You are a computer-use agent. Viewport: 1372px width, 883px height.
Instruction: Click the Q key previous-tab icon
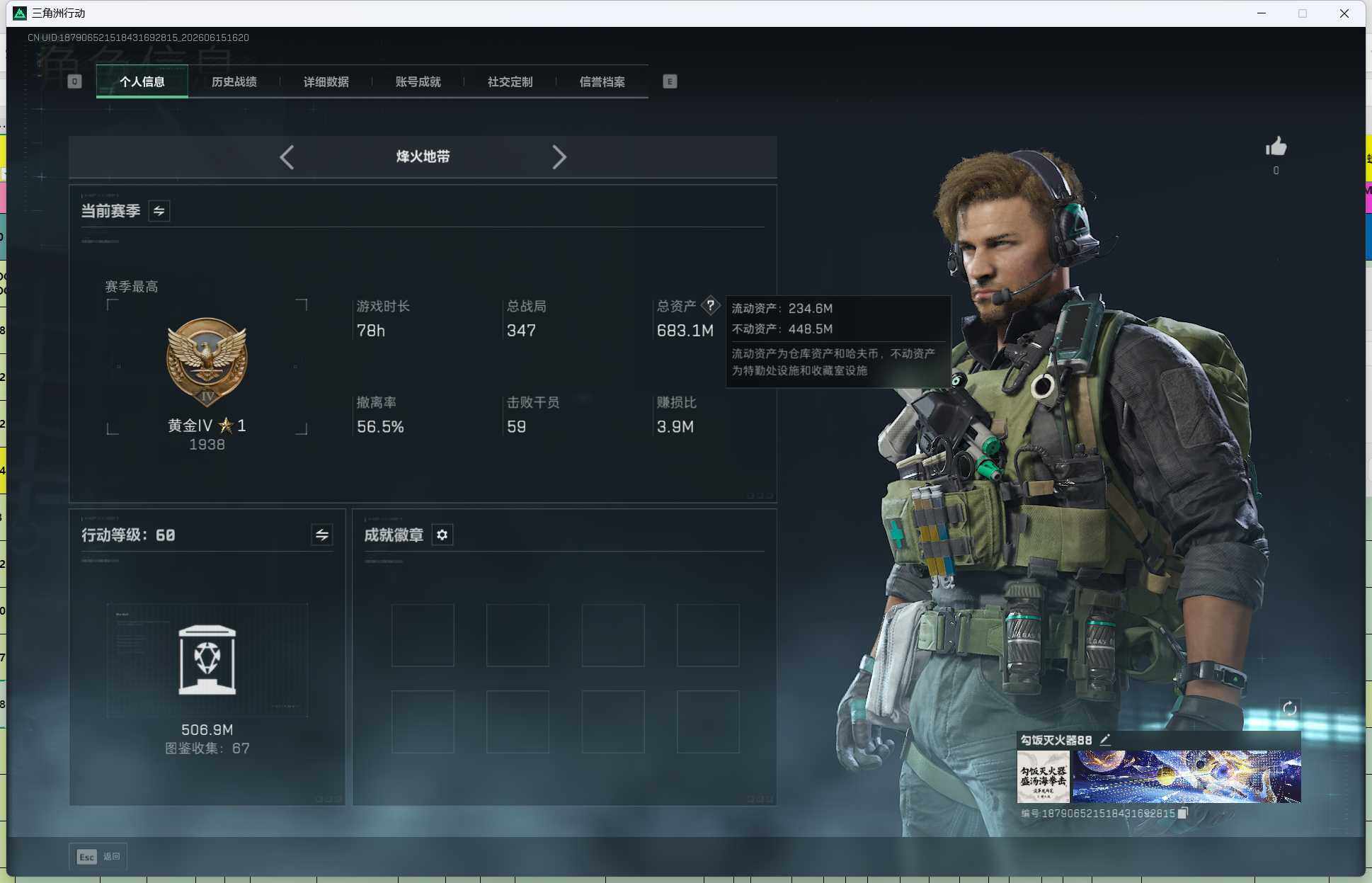tap(74, 81)
